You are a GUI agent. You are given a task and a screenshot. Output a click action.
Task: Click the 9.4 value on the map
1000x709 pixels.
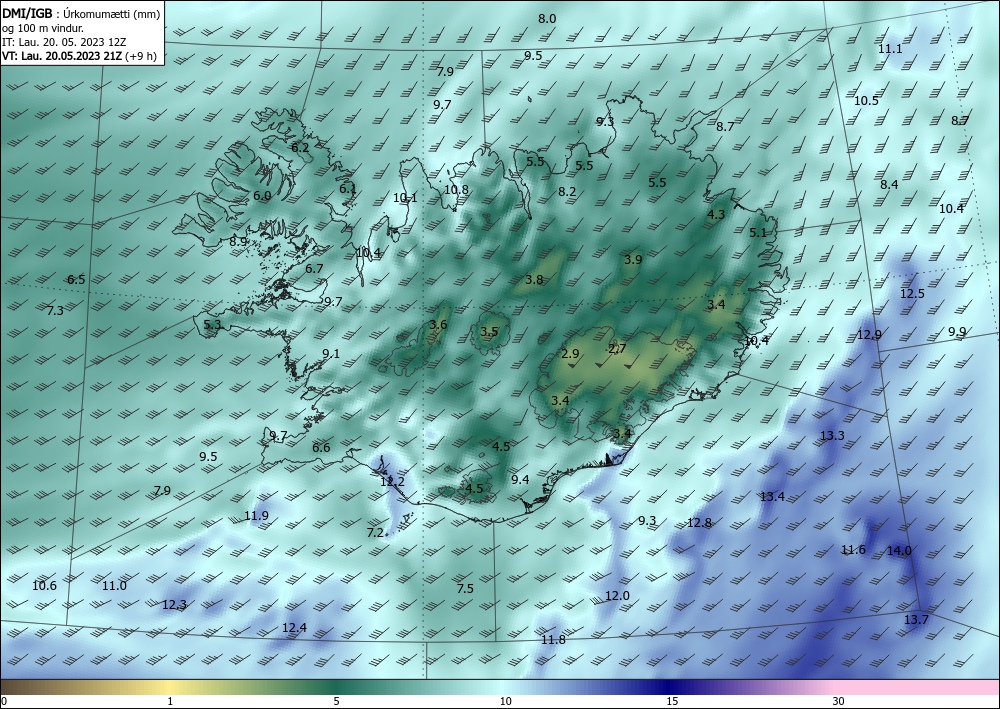[520, 479]
